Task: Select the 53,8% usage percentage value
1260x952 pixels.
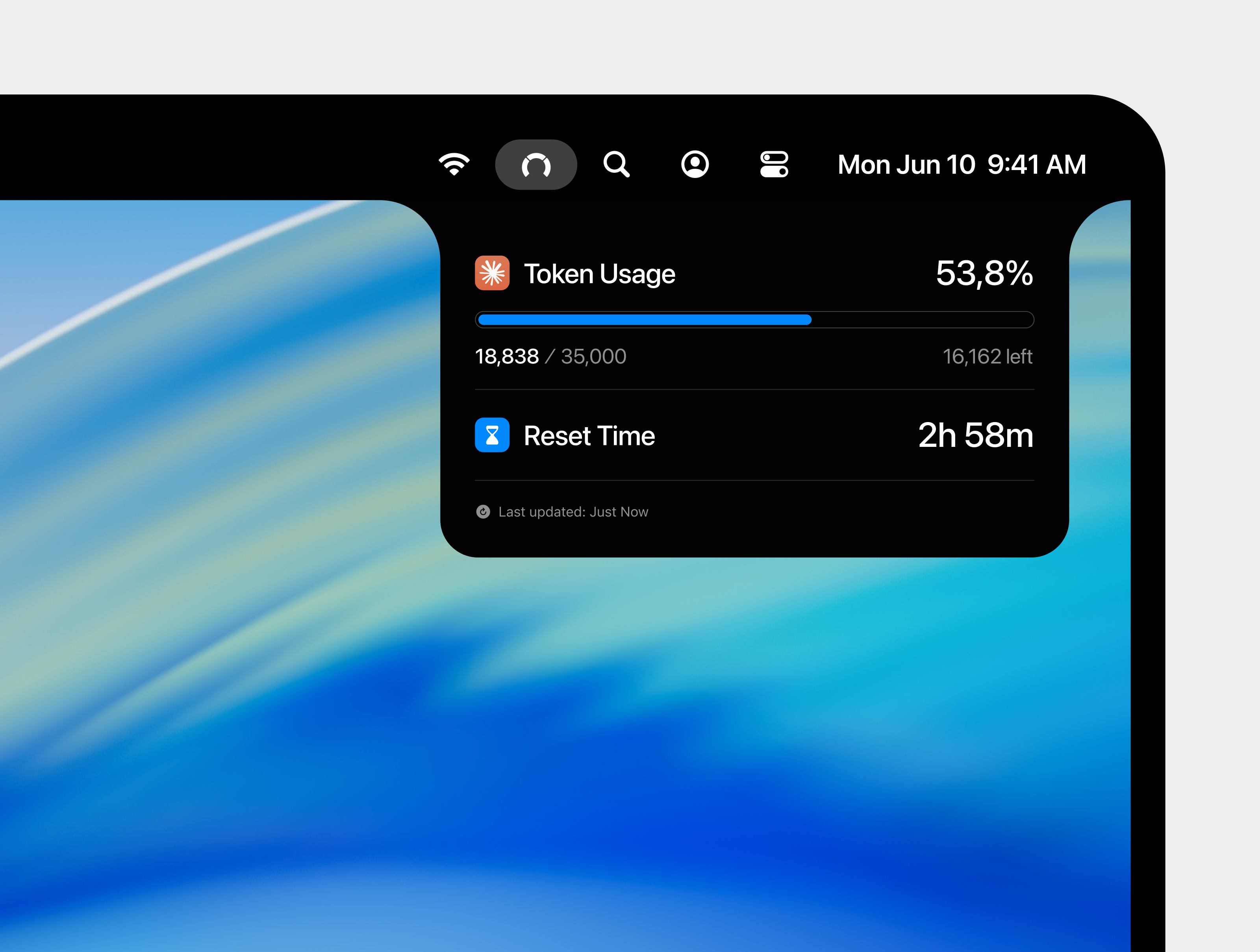Action: point(984,274)
